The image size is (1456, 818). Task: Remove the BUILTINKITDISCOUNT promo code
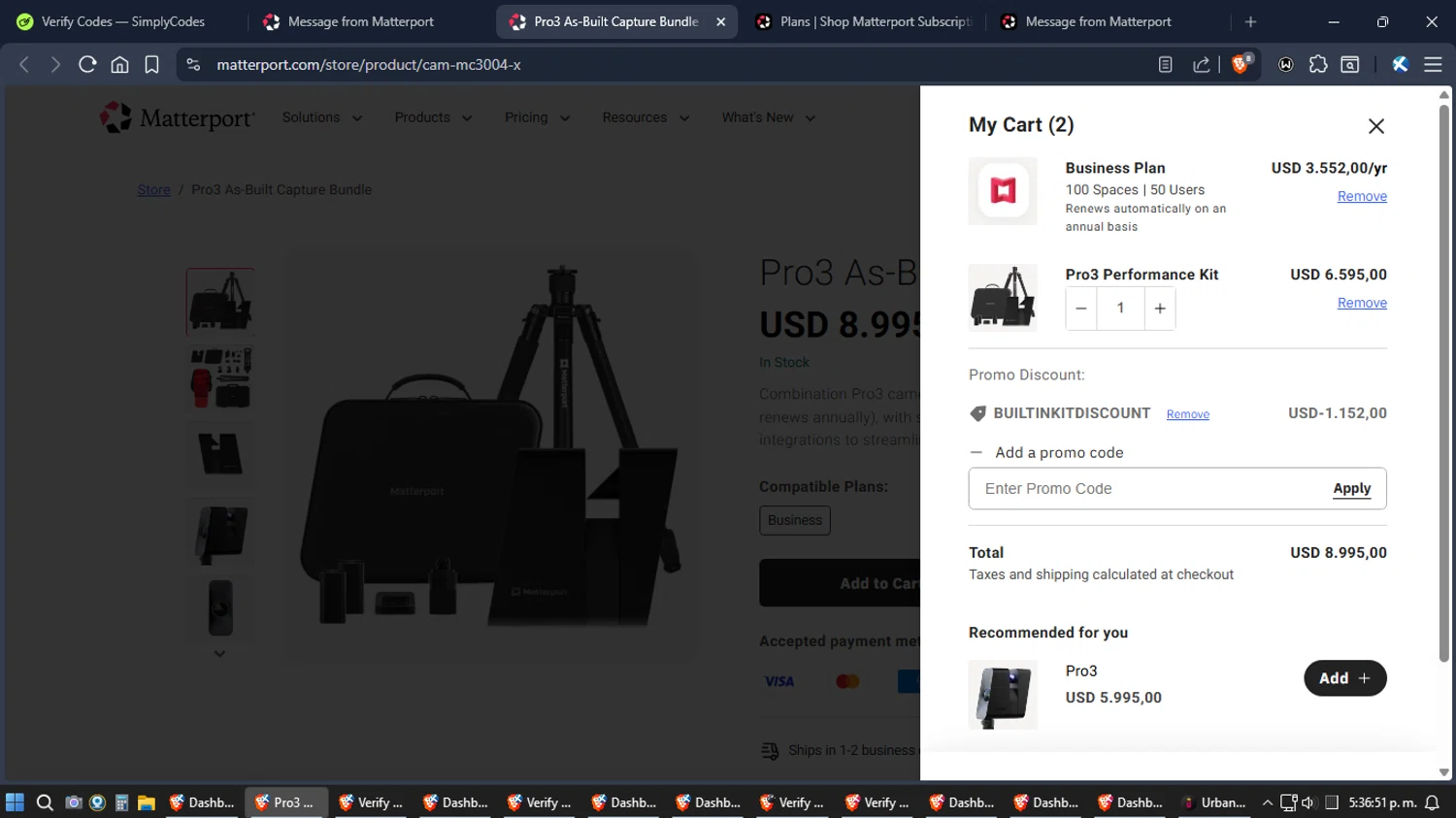(x=1187, y=414)
